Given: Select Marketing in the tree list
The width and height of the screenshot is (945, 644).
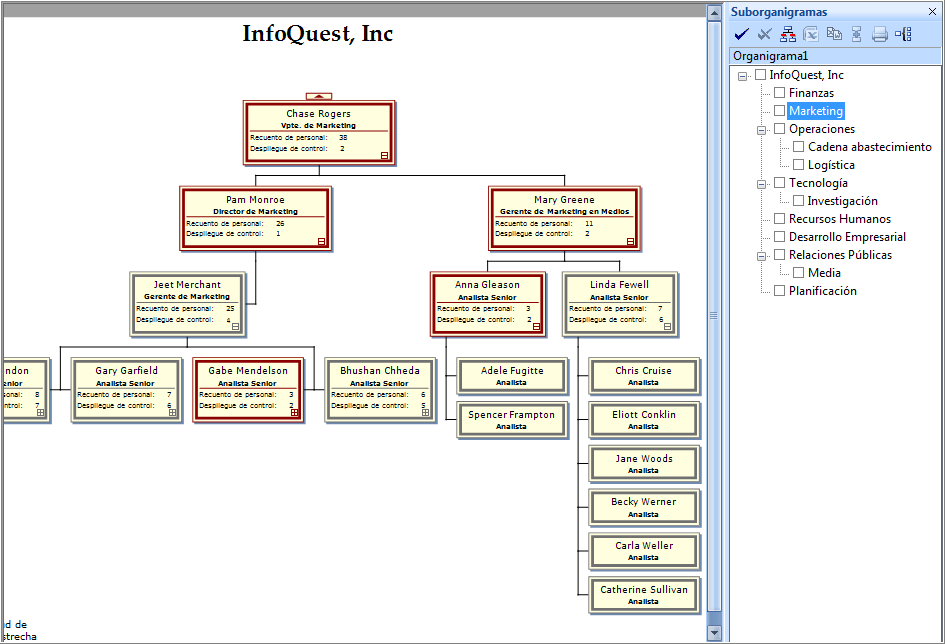Looking at the screenshot, I should coord(815,111).
